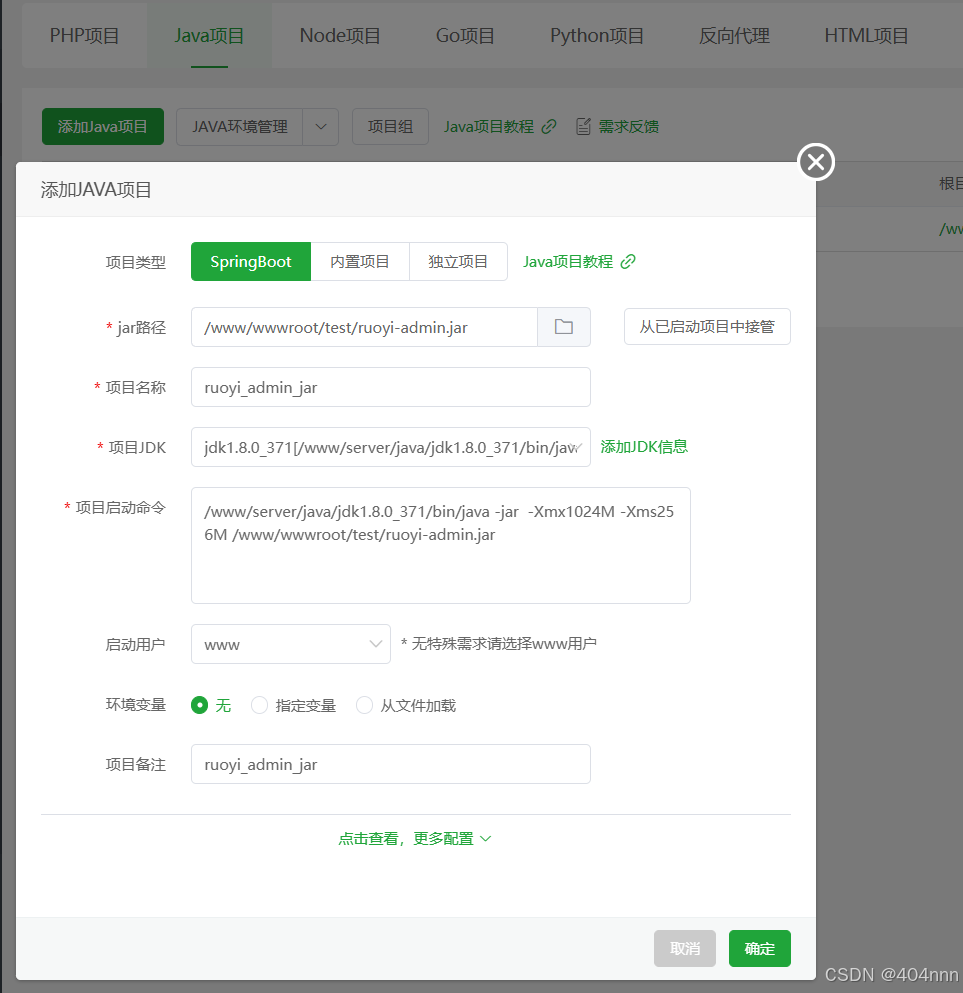This screenshot has width=963, height=993.
Task: Open the 启动用户 www dropdown
Action: coord(291,644)
